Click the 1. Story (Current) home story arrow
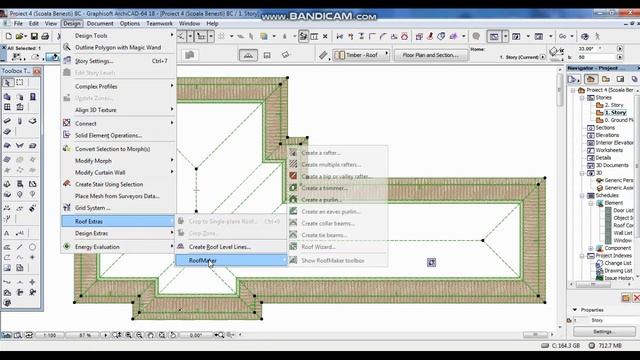 click(542, 57)
